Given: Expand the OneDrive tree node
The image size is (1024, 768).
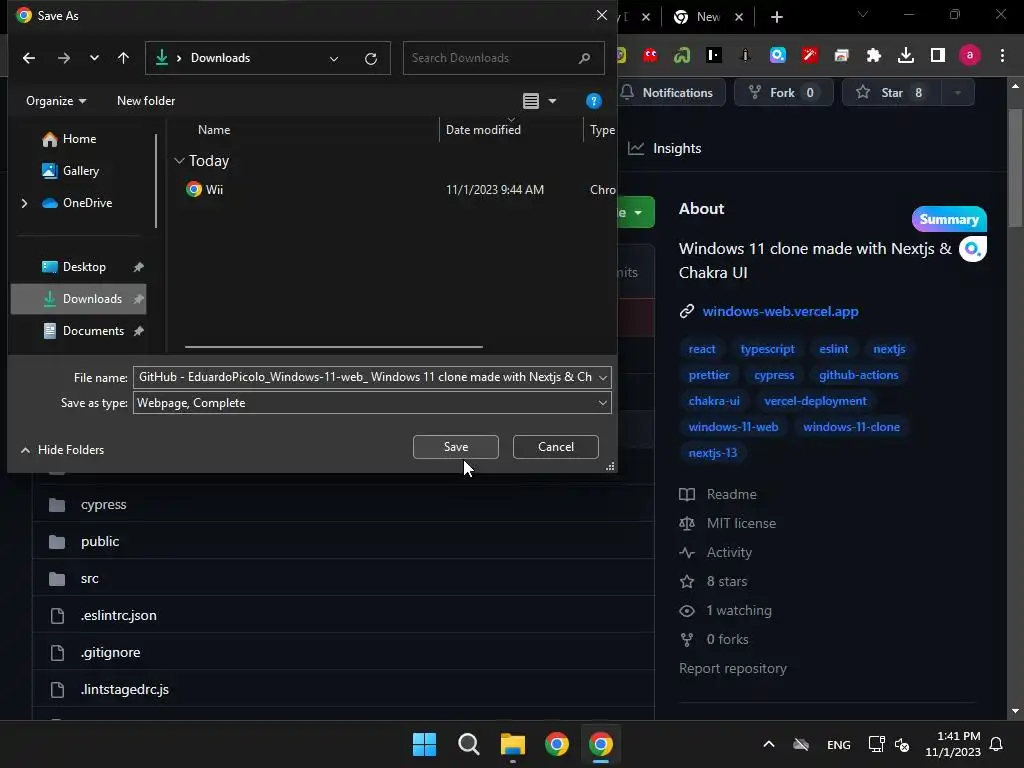Looking at the screenshot, I should click(x=24, y=203).
